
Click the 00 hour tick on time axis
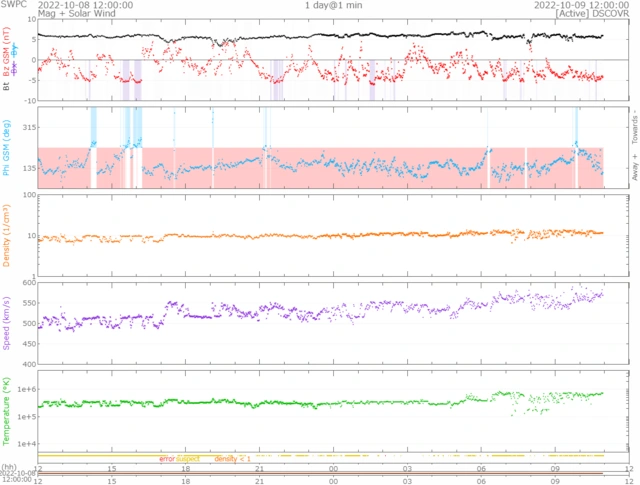333,467
